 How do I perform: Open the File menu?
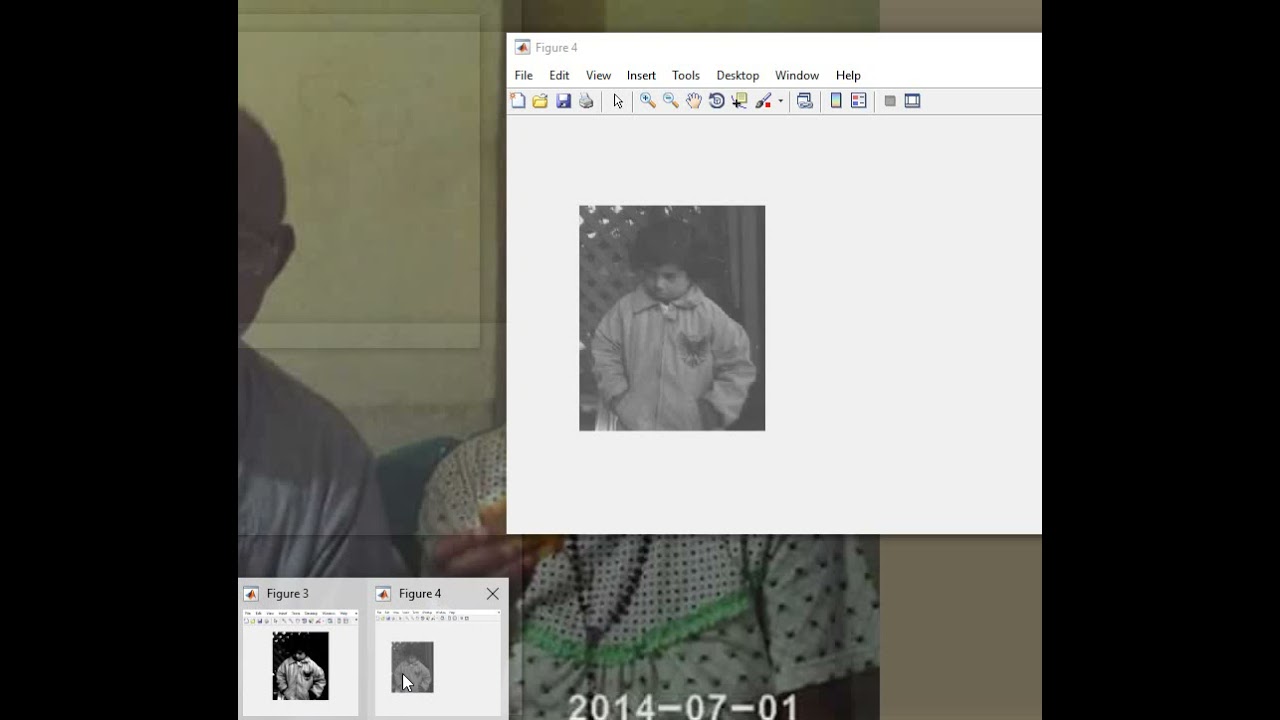point(524,75)
